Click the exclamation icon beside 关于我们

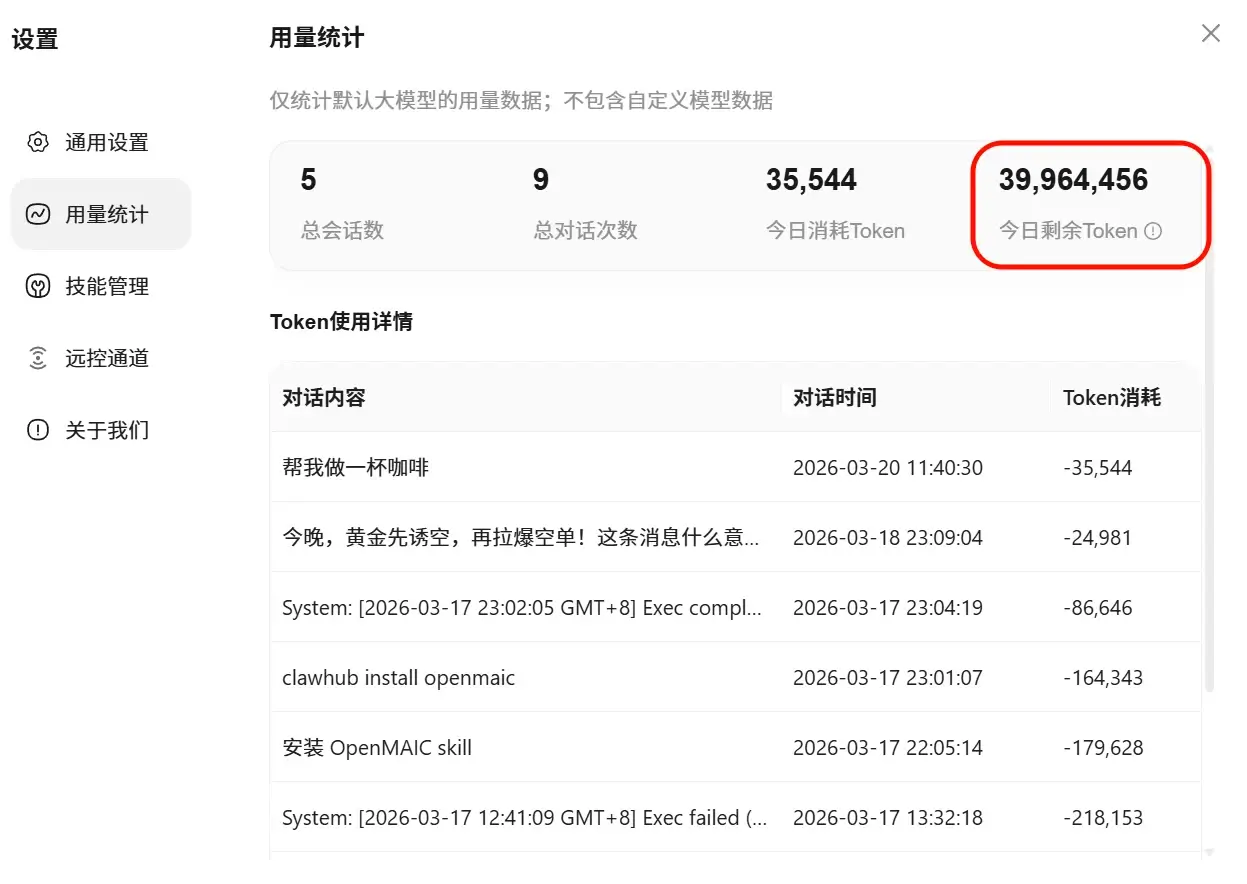point(38,430)
